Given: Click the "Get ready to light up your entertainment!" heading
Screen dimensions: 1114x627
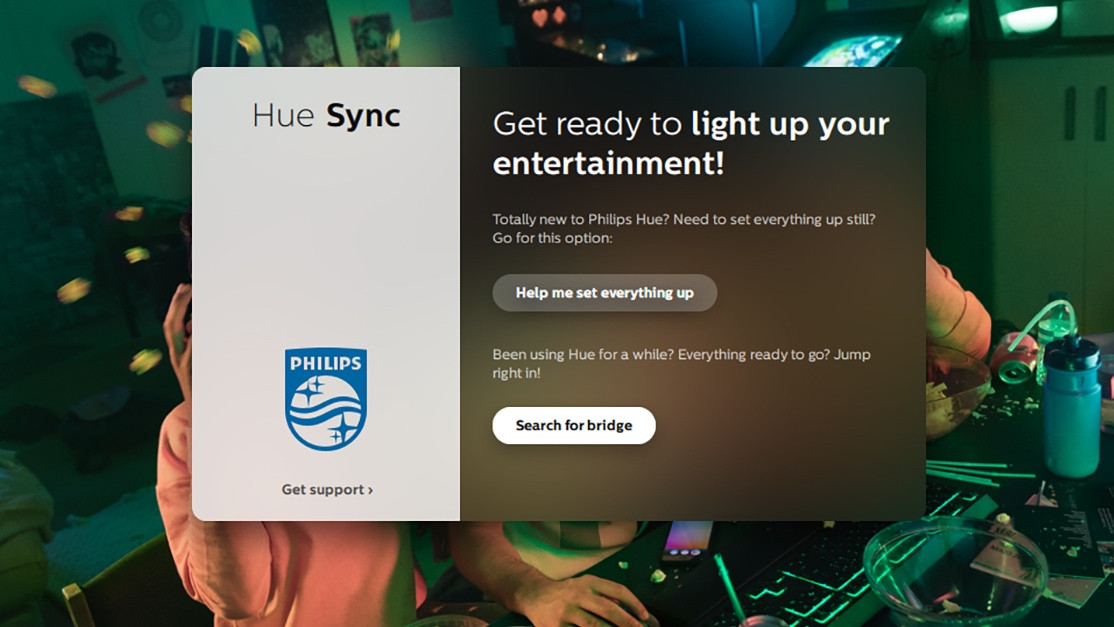Looking at the screenshot, I should coord(691,143).
